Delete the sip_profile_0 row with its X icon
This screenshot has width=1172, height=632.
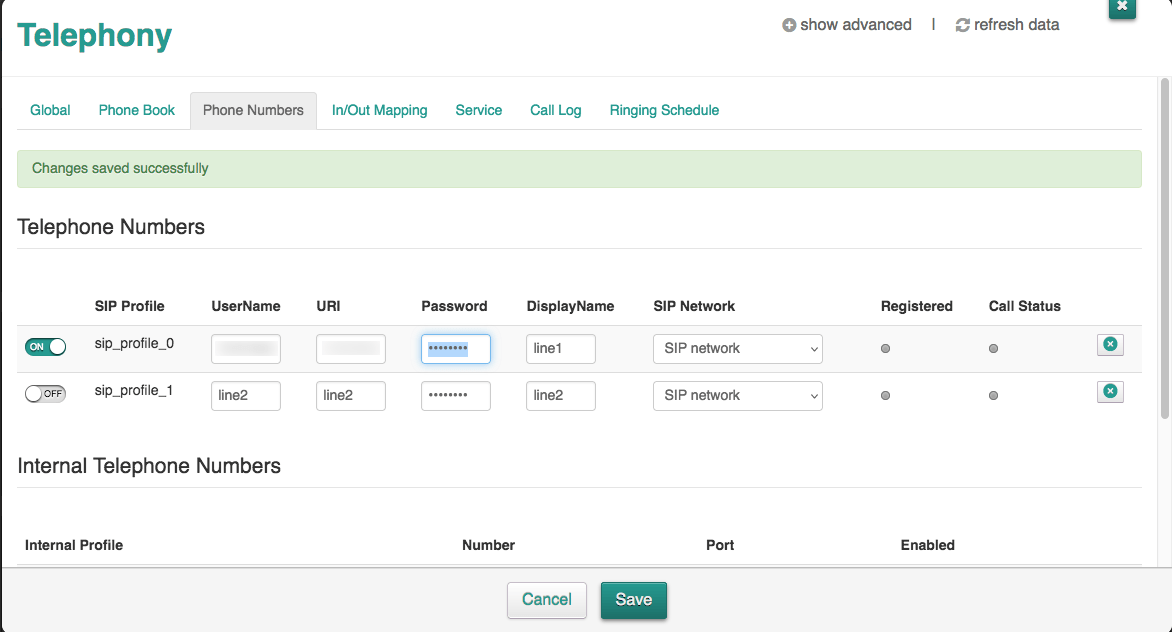1110,344
